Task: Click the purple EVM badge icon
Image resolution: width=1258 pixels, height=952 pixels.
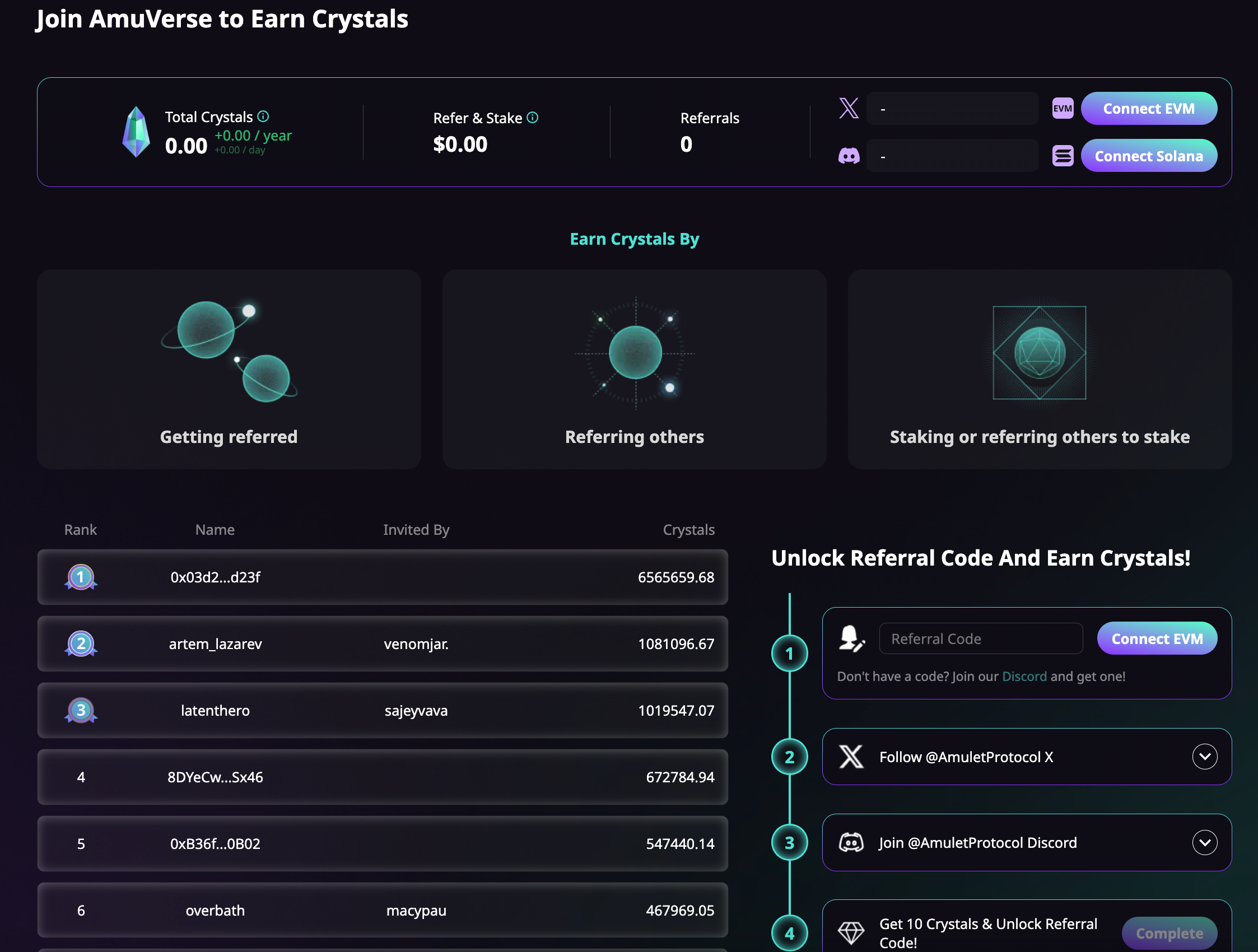Action: click(x=1063, y=109)
